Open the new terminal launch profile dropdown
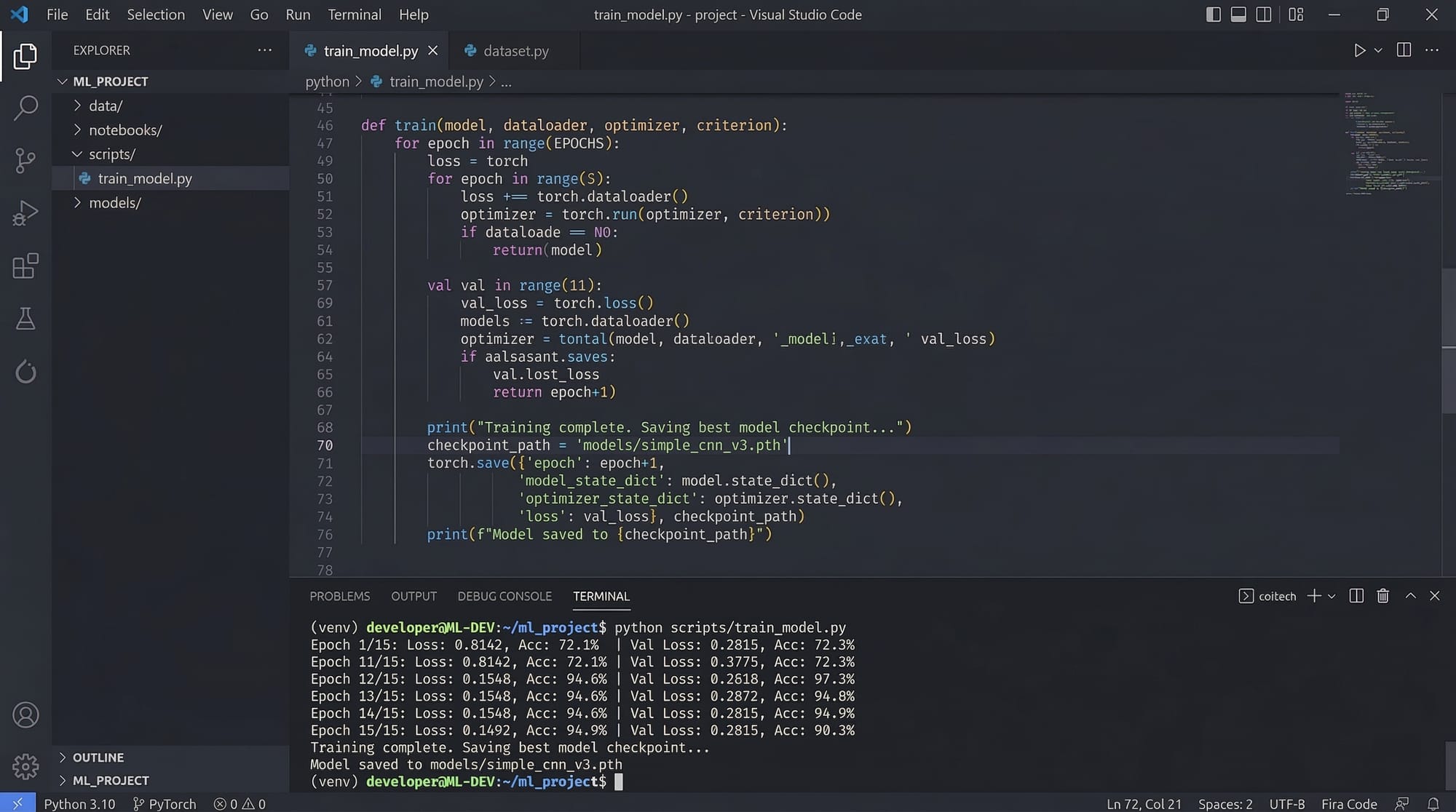The width and height of the screenshot is (1456, 812). [x=1332, y=596]
